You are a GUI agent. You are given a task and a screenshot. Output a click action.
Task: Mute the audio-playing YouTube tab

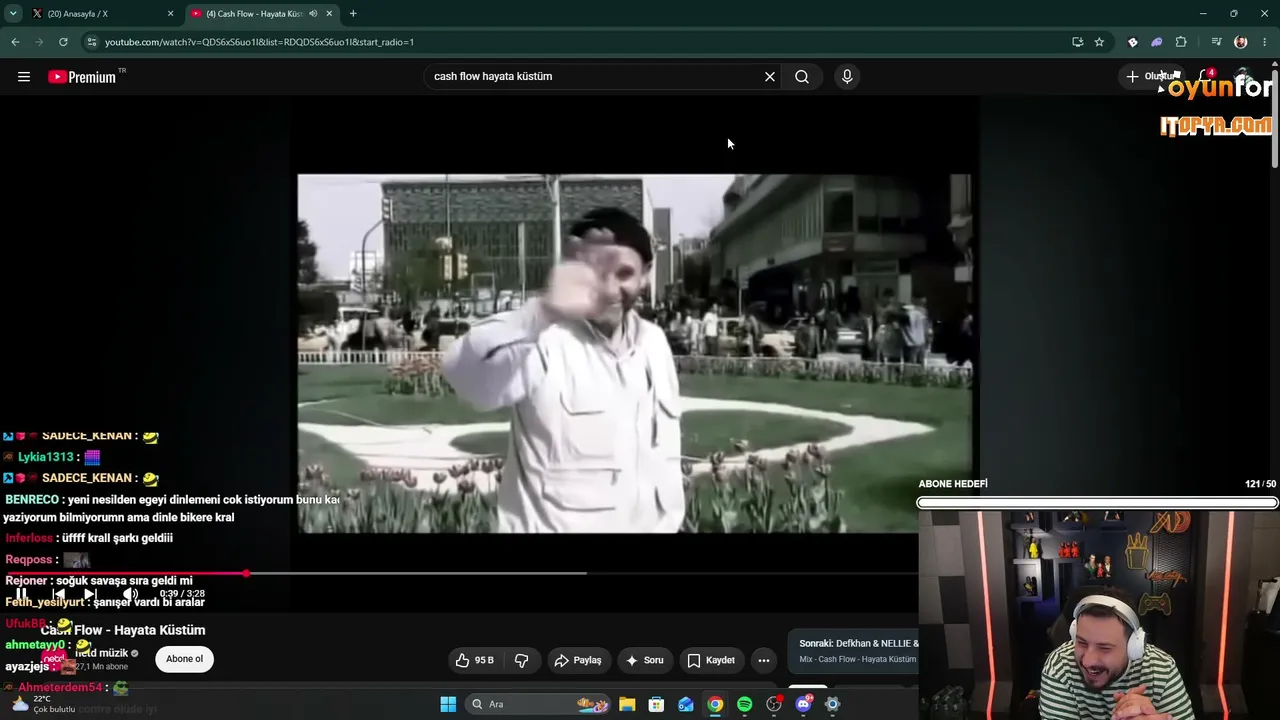313,14
